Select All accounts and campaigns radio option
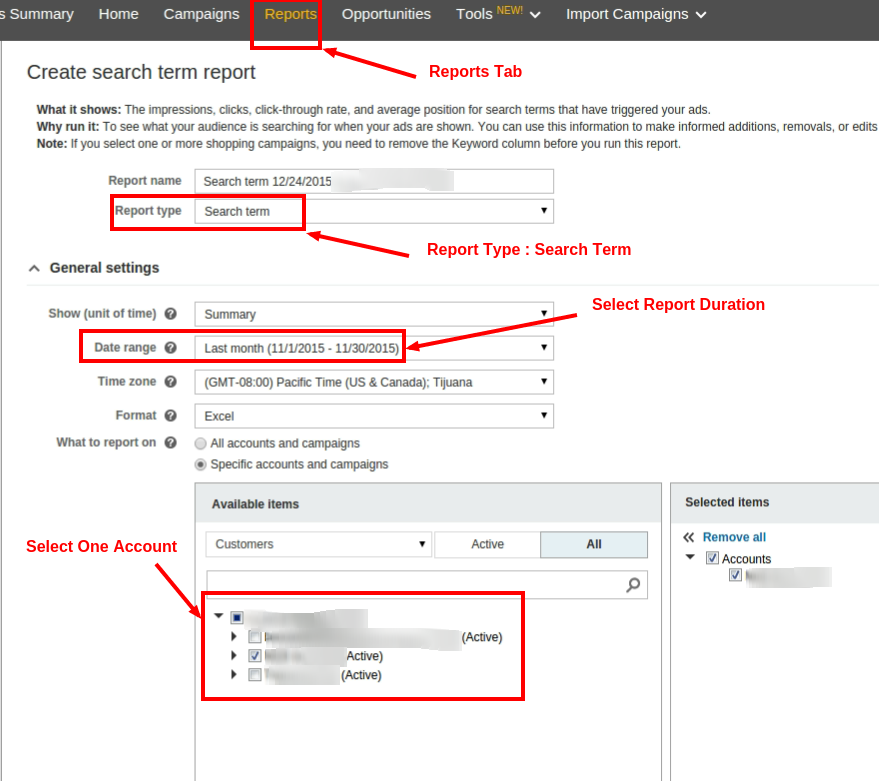Viewport: 879px width, 781px height. point(200,443)
